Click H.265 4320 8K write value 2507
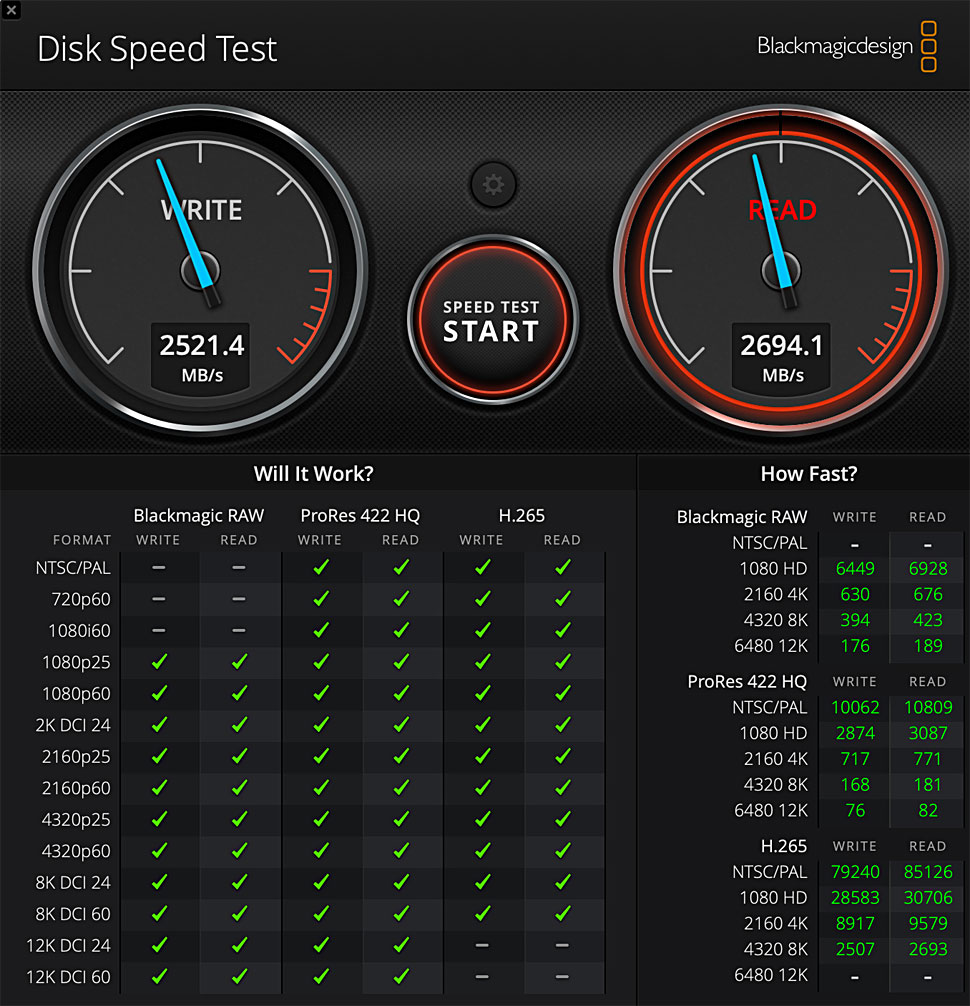The height and width of the screenshot is (1006, 970). pos(855,949)
